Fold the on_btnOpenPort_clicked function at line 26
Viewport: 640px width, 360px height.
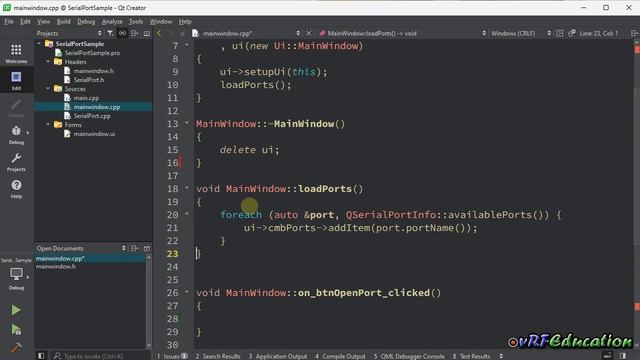[x=187, y=291]
